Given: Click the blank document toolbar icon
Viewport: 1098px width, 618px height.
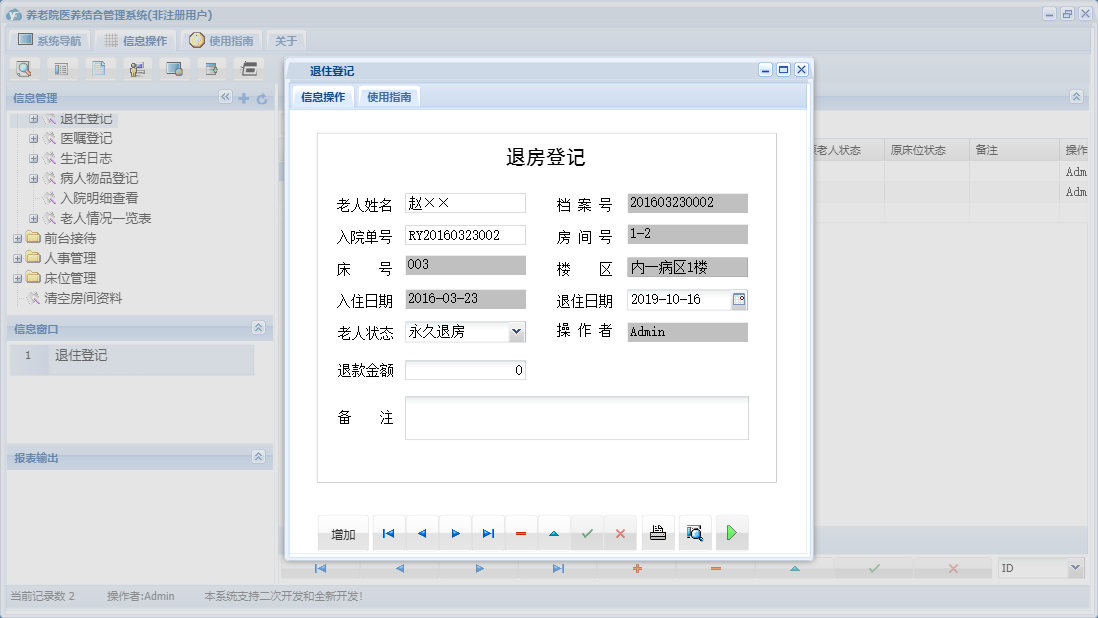Looking at the screenshot, I should click(100, 68).
